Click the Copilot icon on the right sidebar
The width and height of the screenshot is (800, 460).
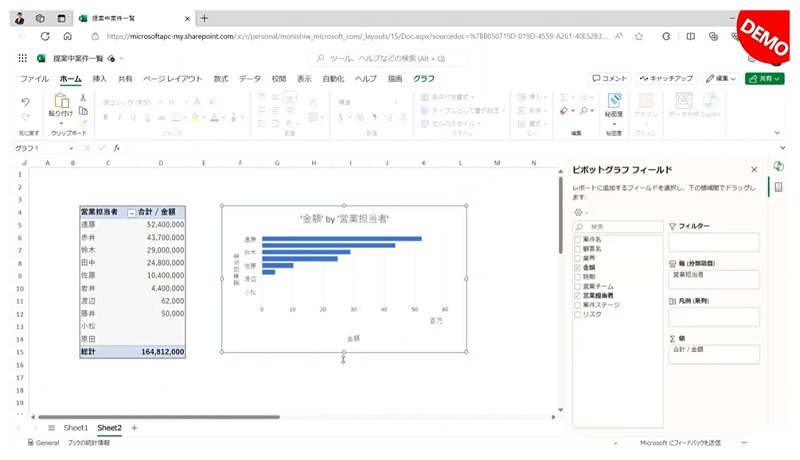(x=779, y=166)
